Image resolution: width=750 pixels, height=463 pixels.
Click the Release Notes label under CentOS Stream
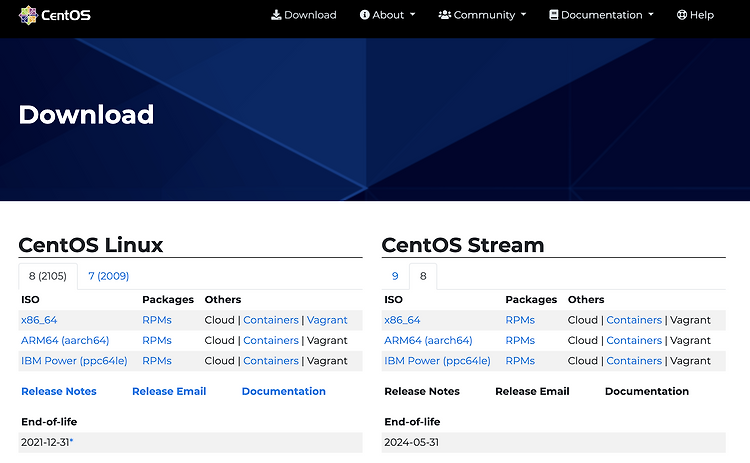click(x=422, y=391)
